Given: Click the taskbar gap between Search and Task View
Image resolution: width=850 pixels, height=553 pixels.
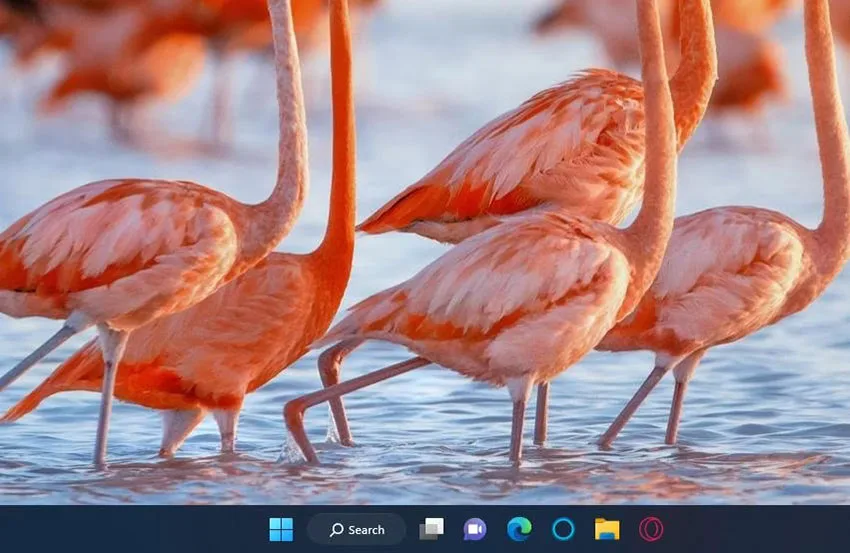Looking at the screenshot, I should [x=412, y=529].
